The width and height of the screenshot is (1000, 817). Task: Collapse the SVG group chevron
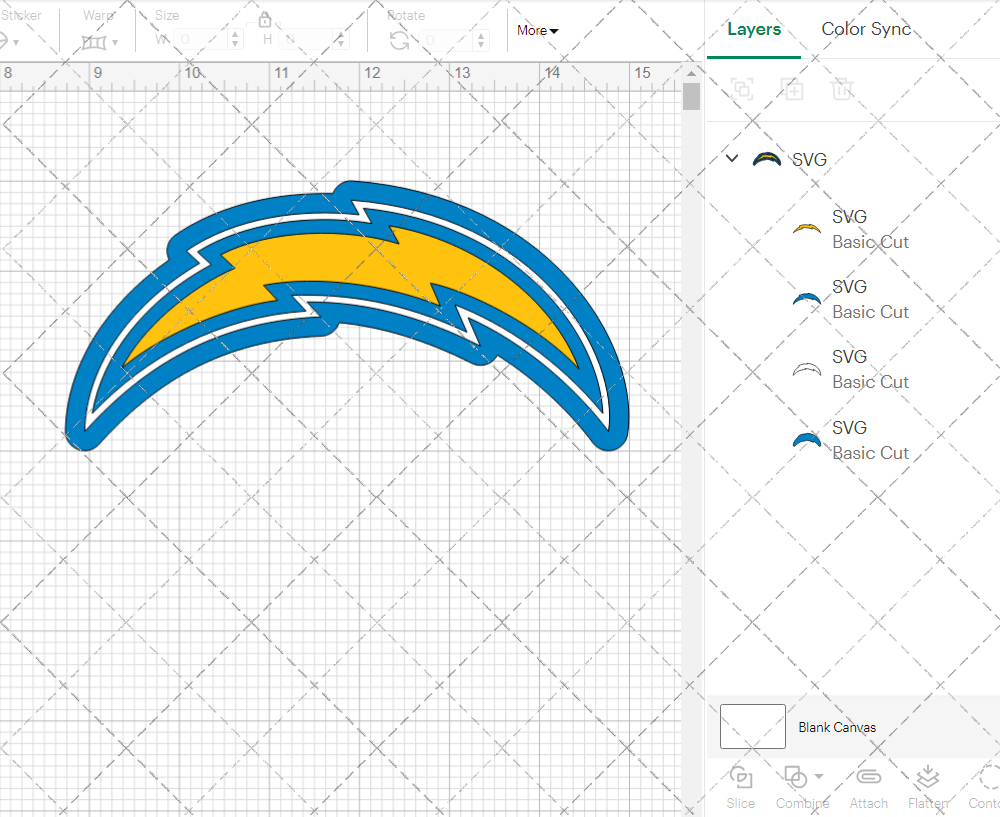pyautogui.click(x=732, y=158)
